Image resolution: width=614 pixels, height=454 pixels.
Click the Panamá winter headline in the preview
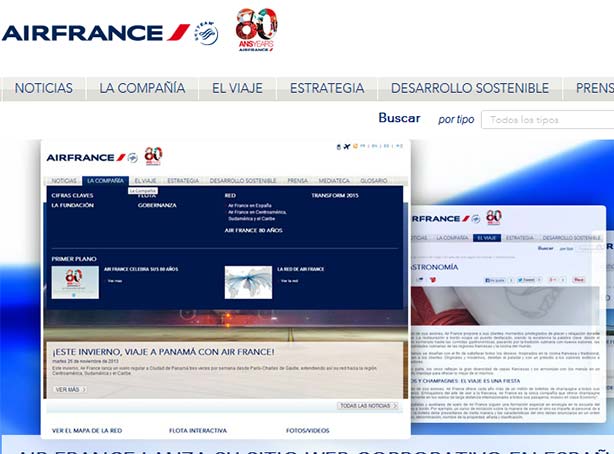[163, 352]
